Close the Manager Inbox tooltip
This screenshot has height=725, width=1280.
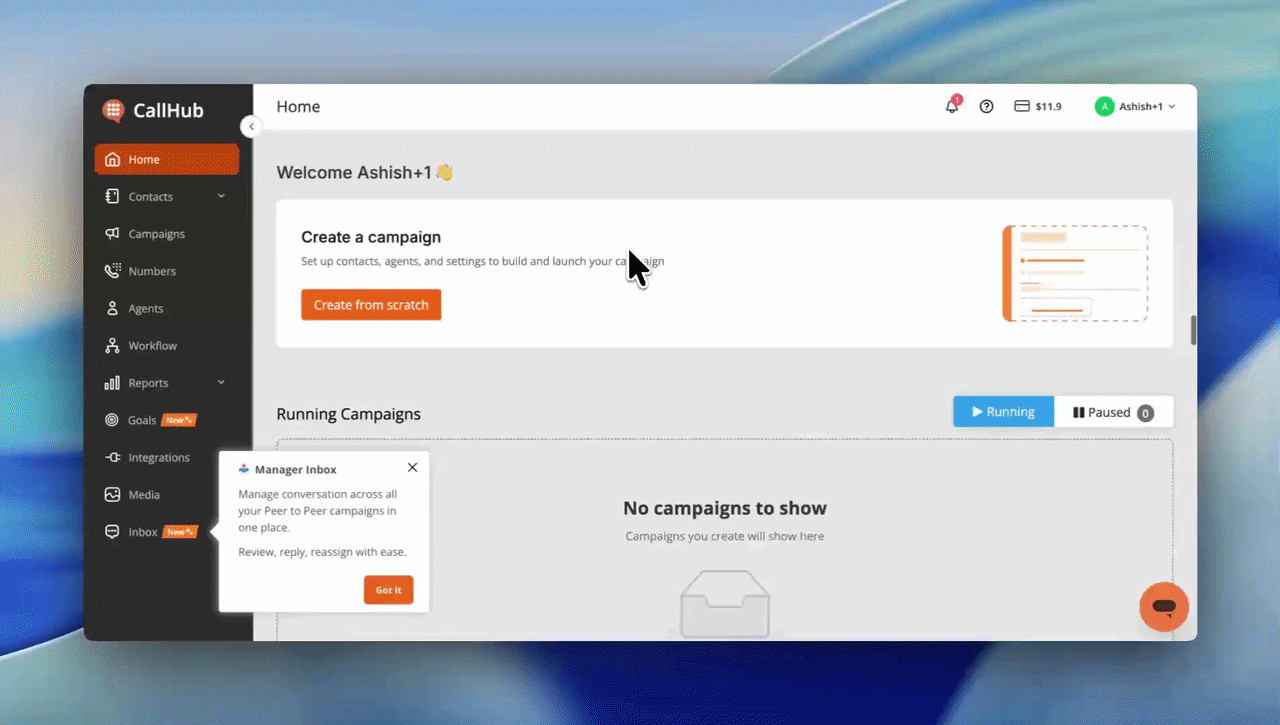tap(413, 467)
